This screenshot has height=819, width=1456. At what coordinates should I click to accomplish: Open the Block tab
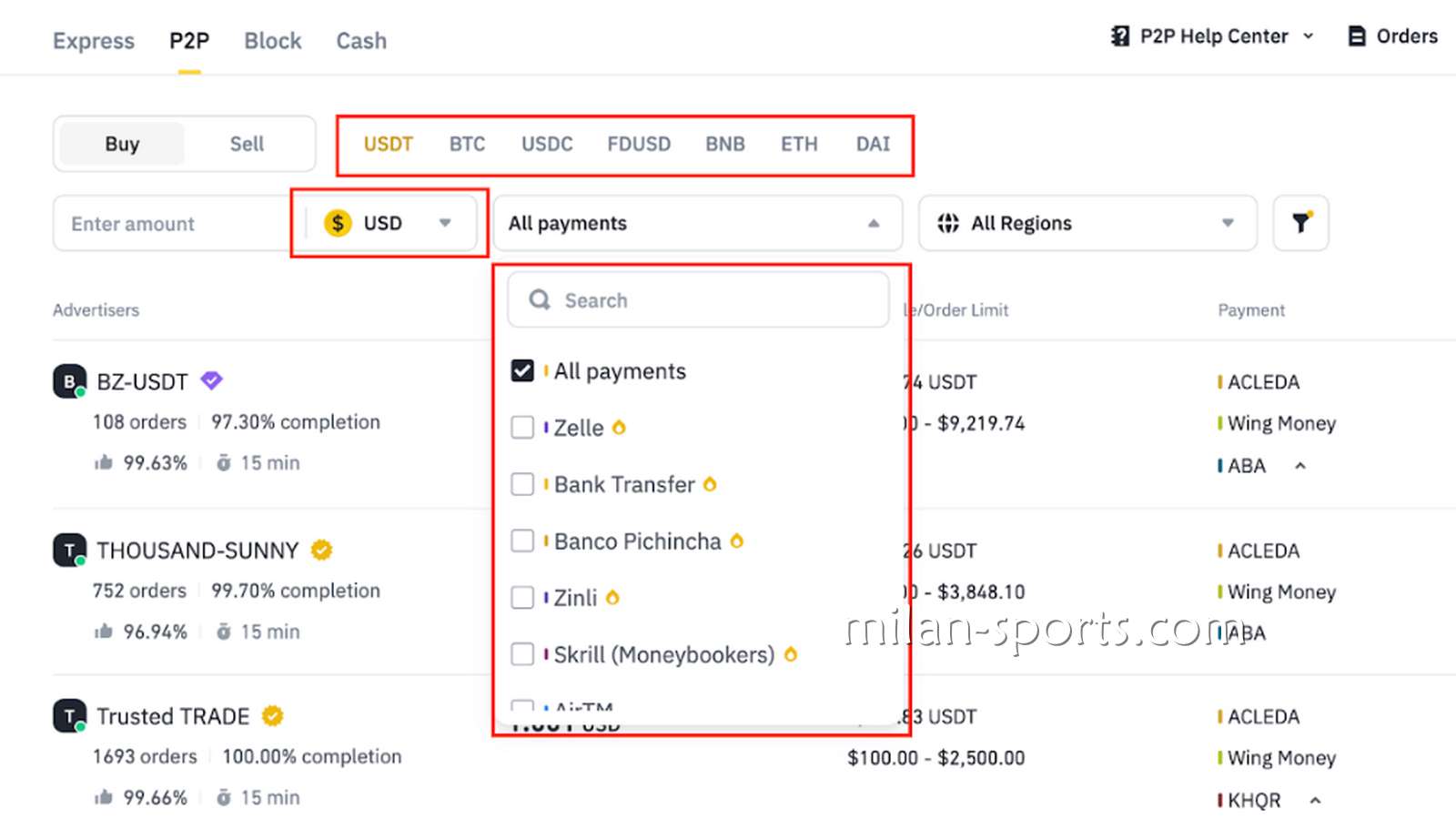(273, 41)
